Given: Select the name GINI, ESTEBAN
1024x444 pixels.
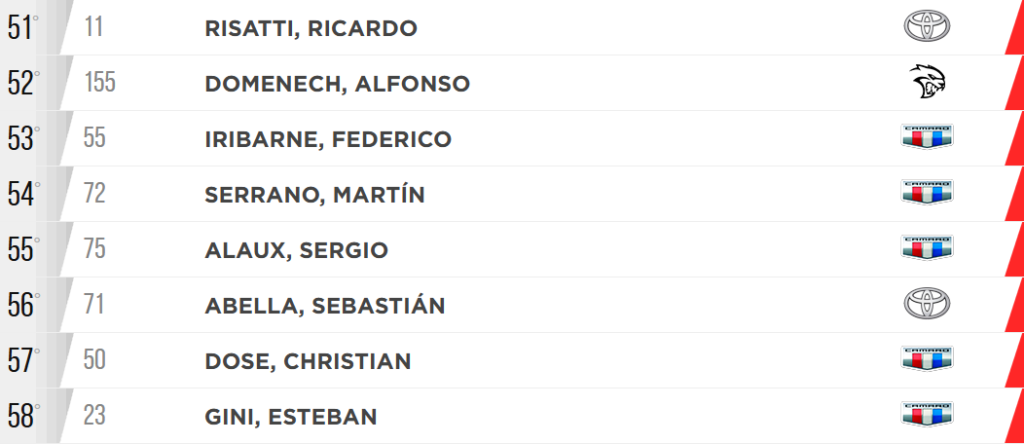Looking at the screenshot, I should click(291, 417).
